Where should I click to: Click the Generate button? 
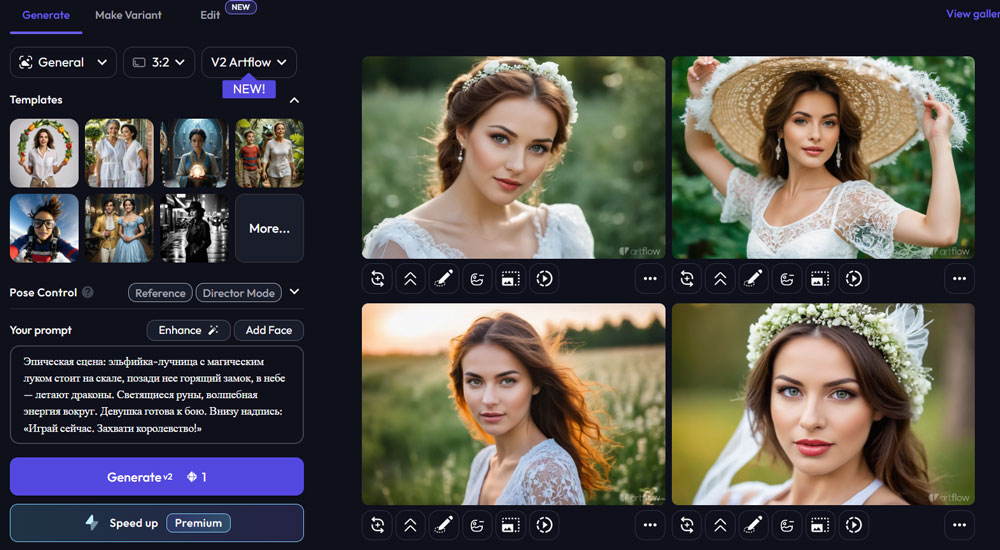pyautogui.click(x=157, y=477)
